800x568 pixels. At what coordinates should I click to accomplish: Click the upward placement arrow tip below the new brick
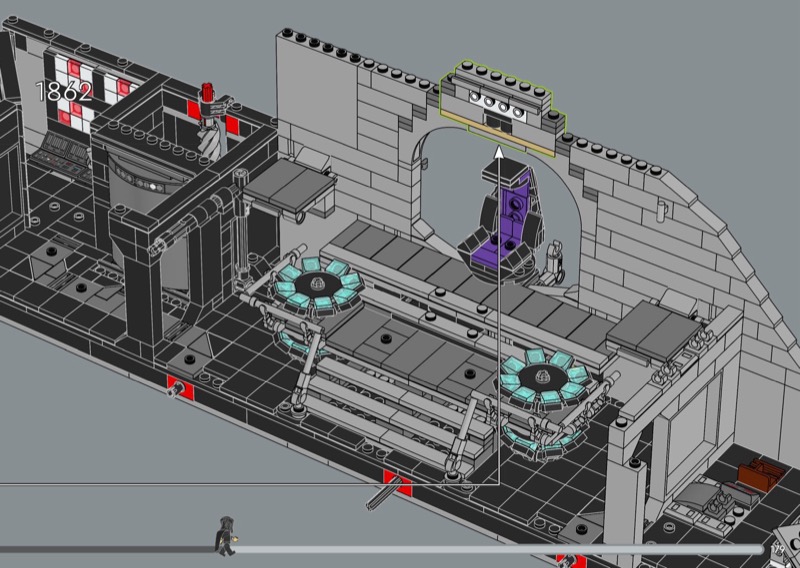498,154
